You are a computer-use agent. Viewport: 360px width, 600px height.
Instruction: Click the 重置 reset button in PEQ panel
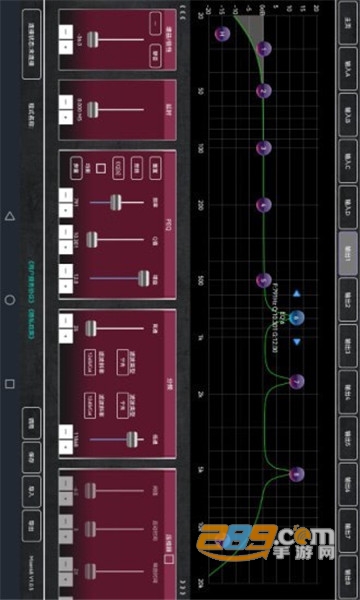click(155, 168)
